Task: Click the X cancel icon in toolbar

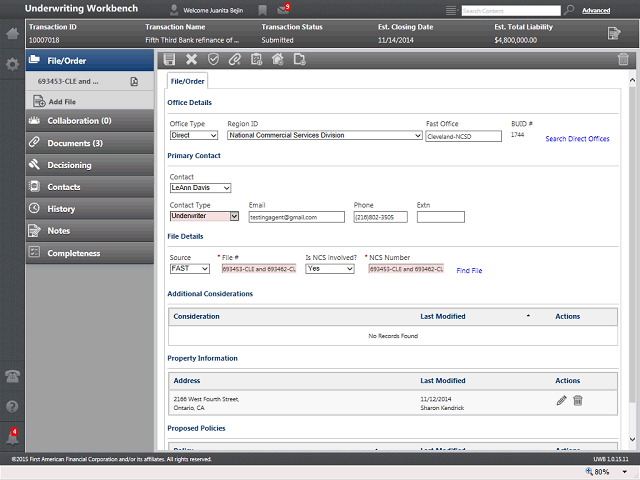Action: click(191, 60)
